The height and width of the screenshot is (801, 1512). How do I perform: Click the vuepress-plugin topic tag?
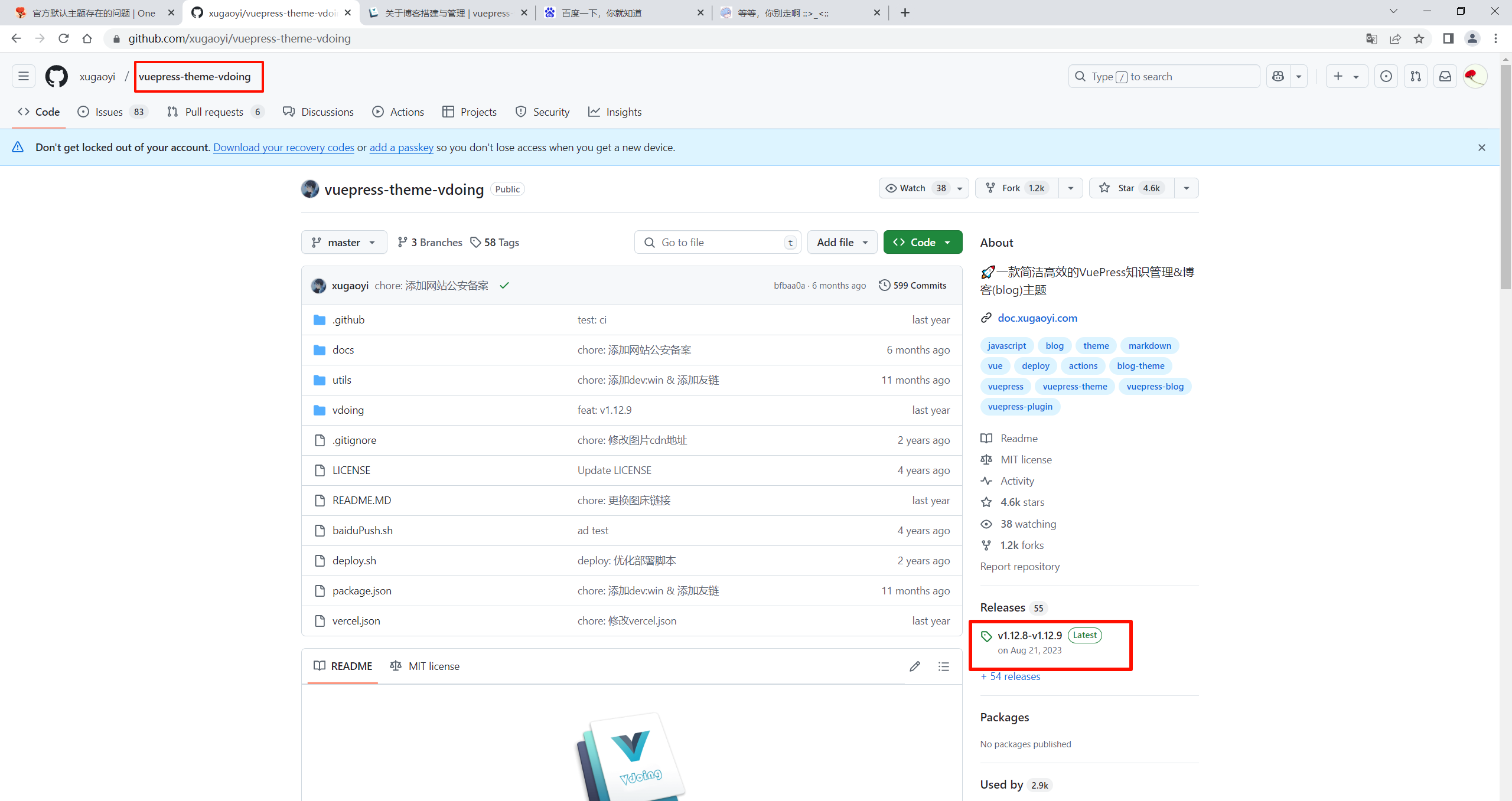pos(1020,406)
